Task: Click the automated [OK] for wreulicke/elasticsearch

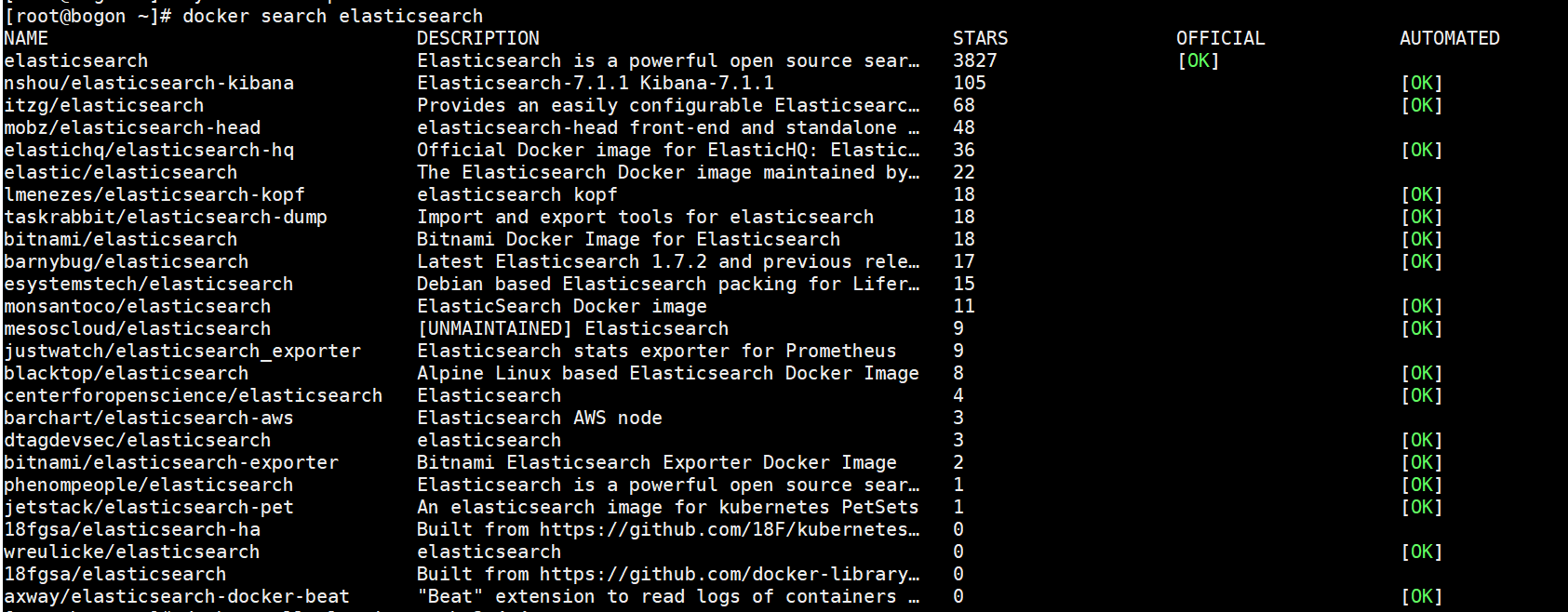Action: coord(1422,552)
